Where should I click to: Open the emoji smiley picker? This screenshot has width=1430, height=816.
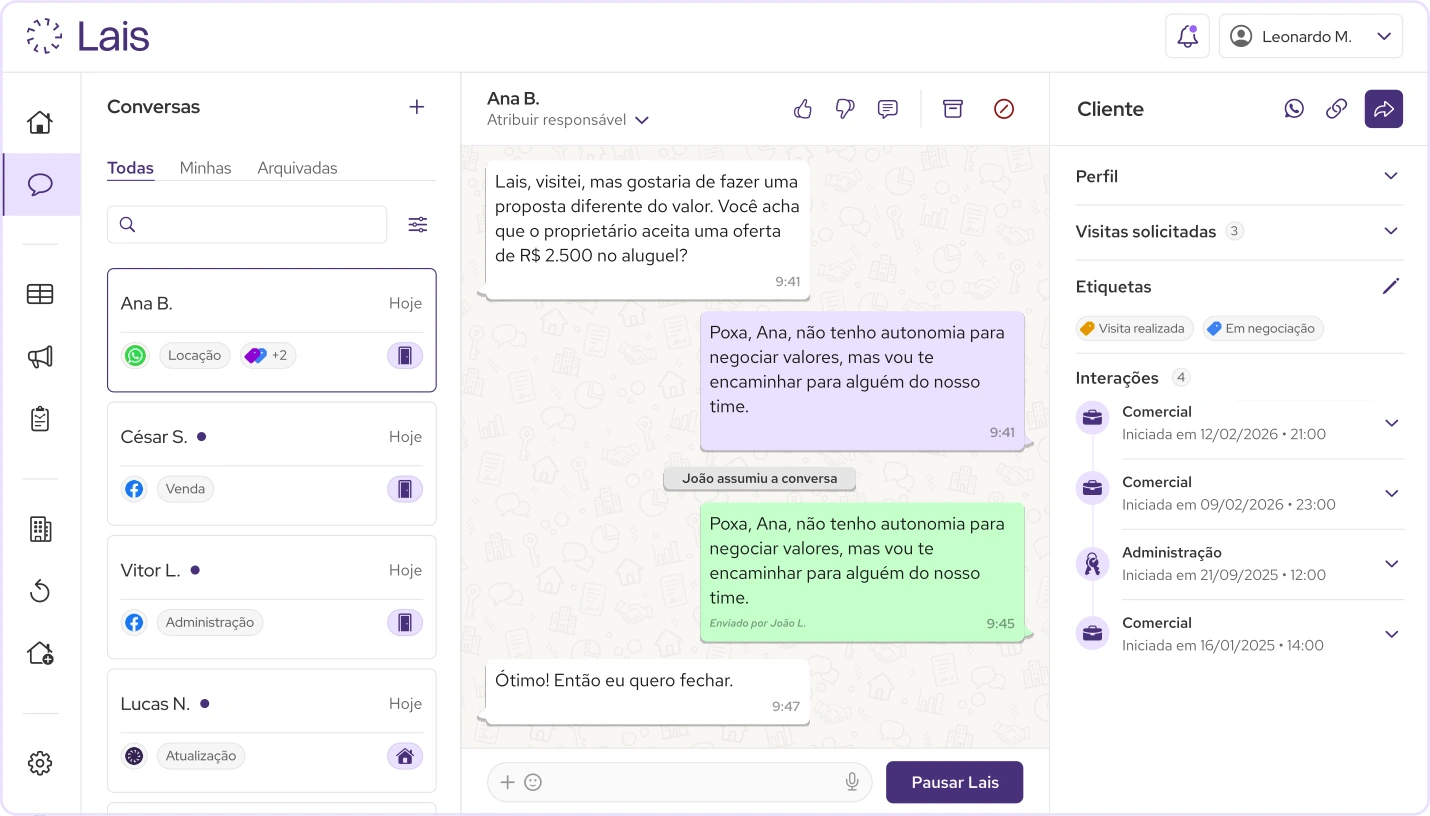pyautogui.click(x=533, y=782)
